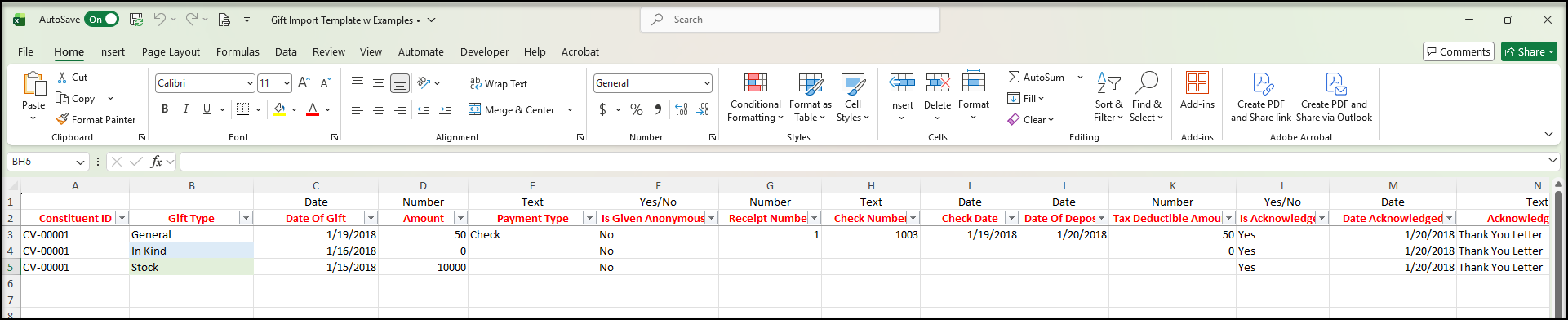Image resolution: width=1568 pixels, height=320 pixels.
Task: Switch to the Insert tab
Action: (x=112, y=51)
